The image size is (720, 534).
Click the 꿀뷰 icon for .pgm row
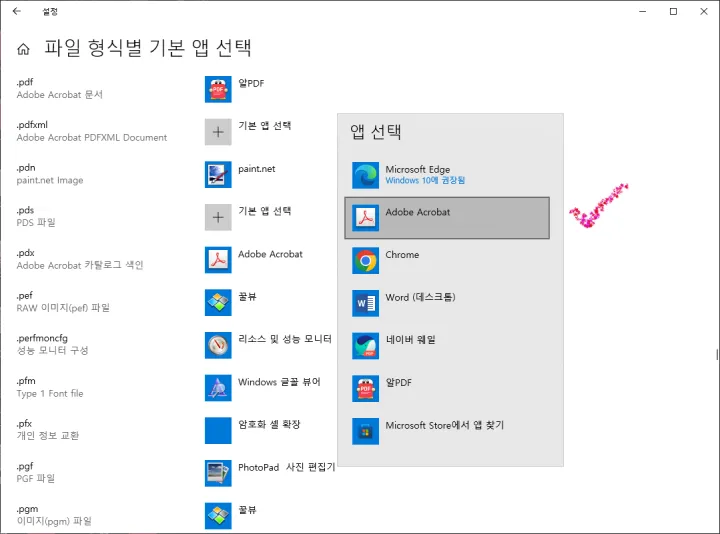click(218, 516)
